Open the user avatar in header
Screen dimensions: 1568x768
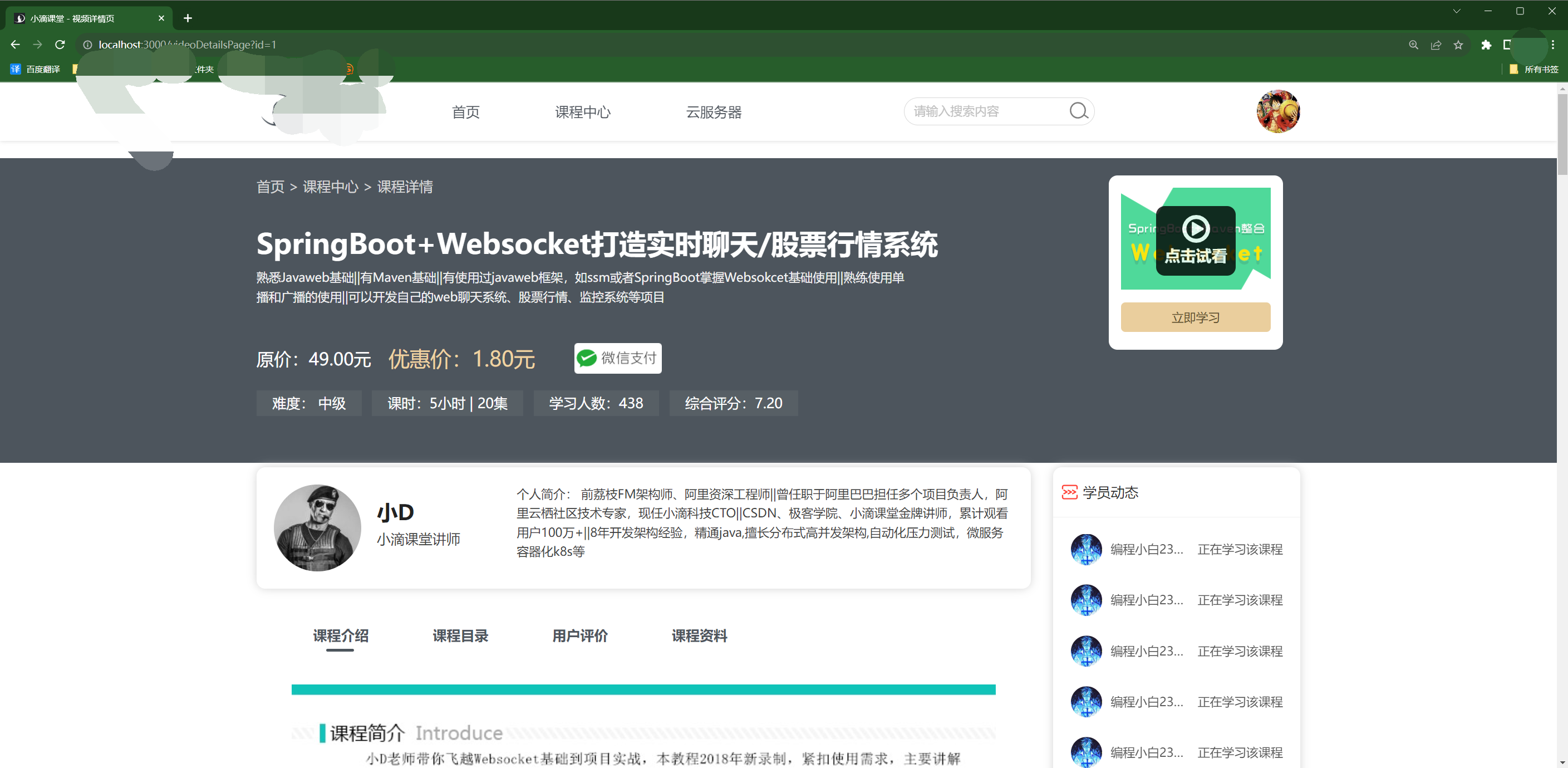[x=1278, y=111]
